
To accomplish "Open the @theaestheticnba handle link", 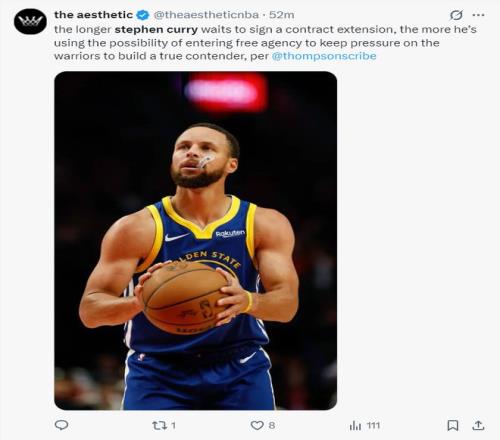I will (x=206, y=15).
